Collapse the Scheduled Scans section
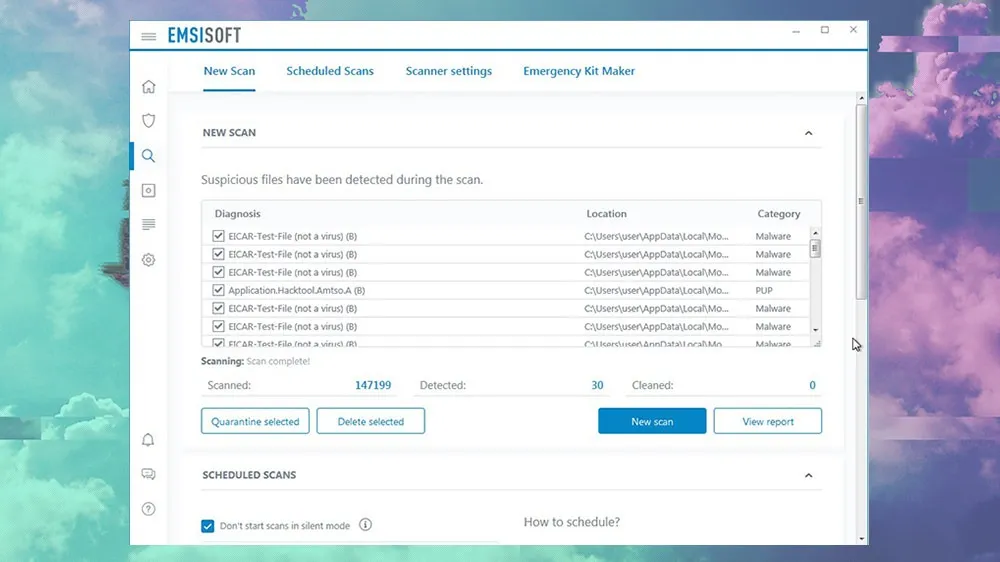 pos(808,476)
